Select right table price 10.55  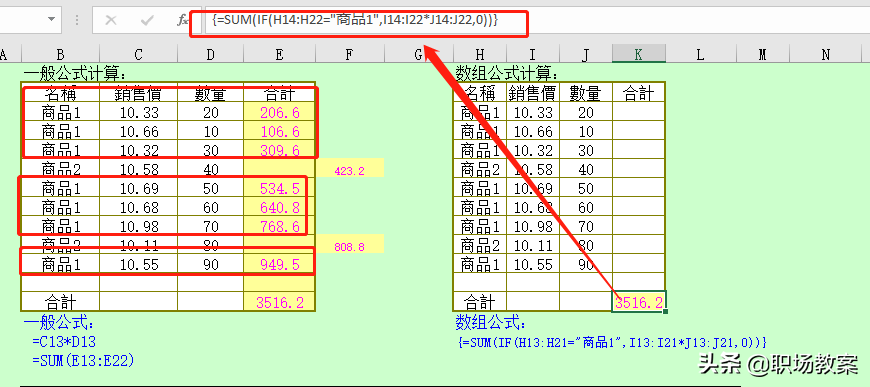click(533, 264)
